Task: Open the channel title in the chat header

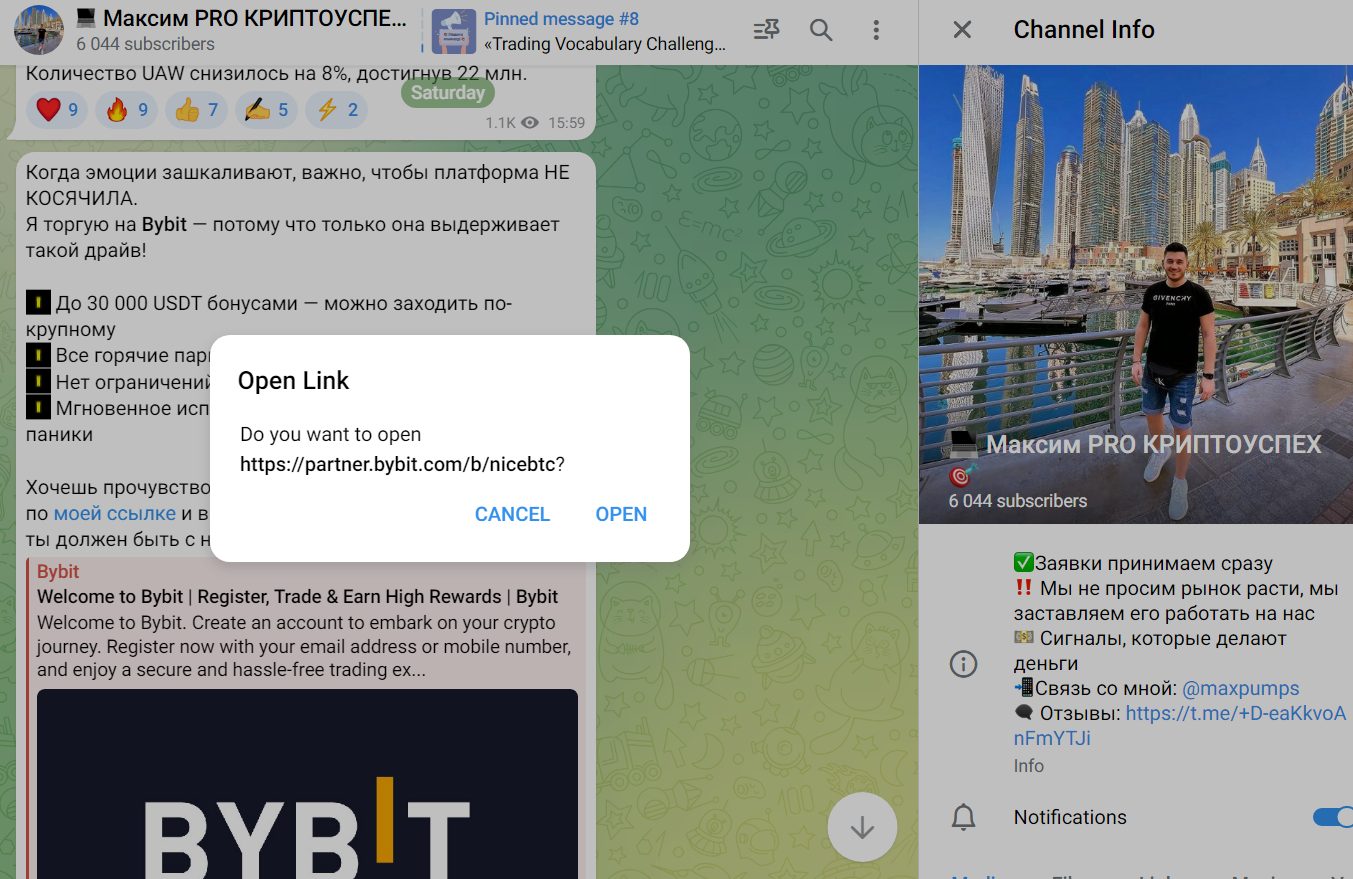Action: (241, 18)
